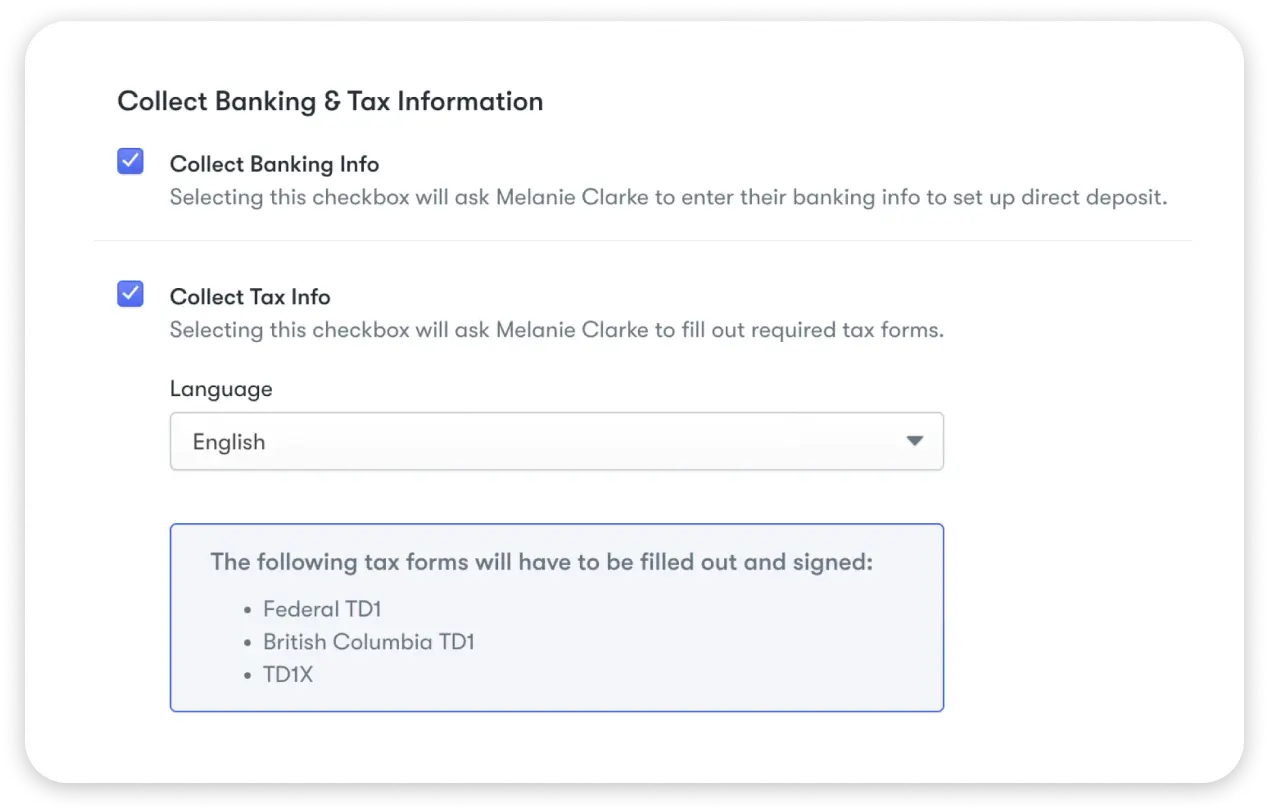
Task: Select the "TD1X" list item
Action: (x=288, y=675)
